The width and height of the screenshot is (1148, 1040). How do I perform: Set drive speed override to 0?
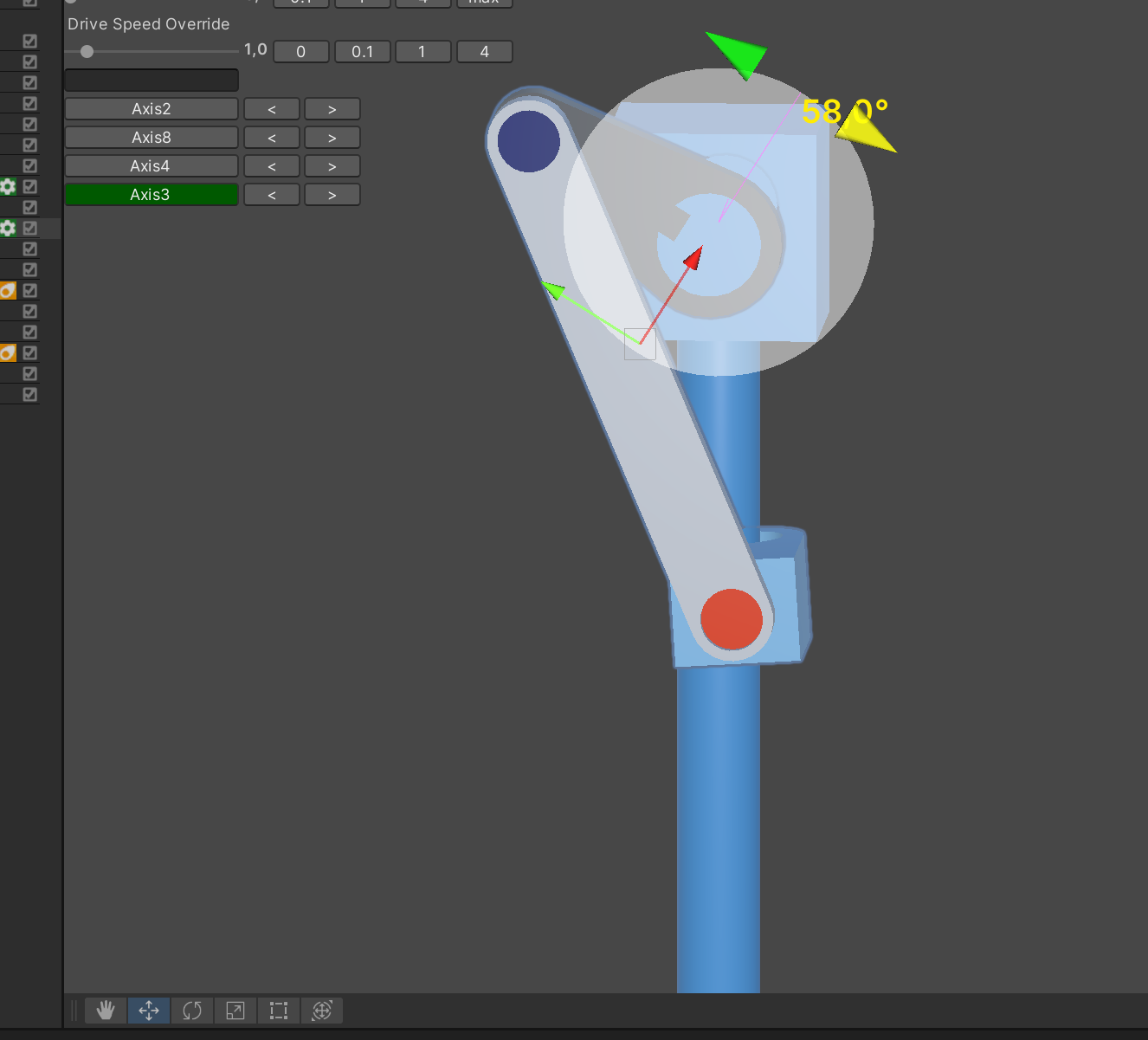tap(301, 52)
